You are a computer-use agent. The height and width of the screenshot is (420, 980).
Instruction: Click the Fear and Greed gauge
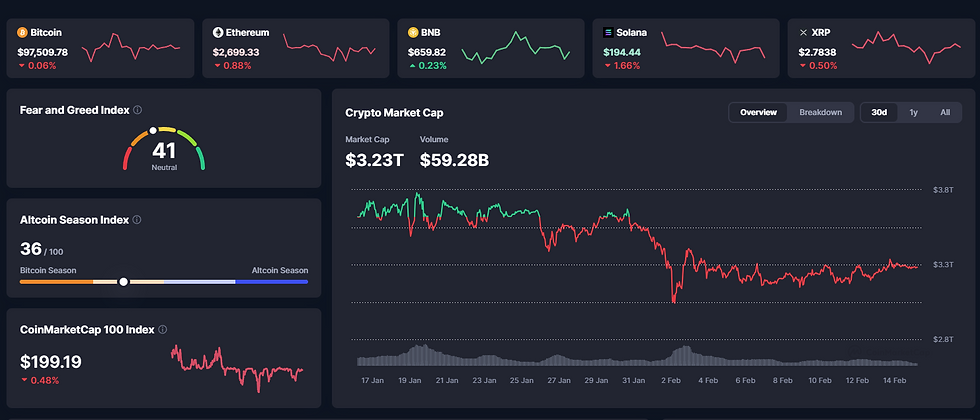164,149
